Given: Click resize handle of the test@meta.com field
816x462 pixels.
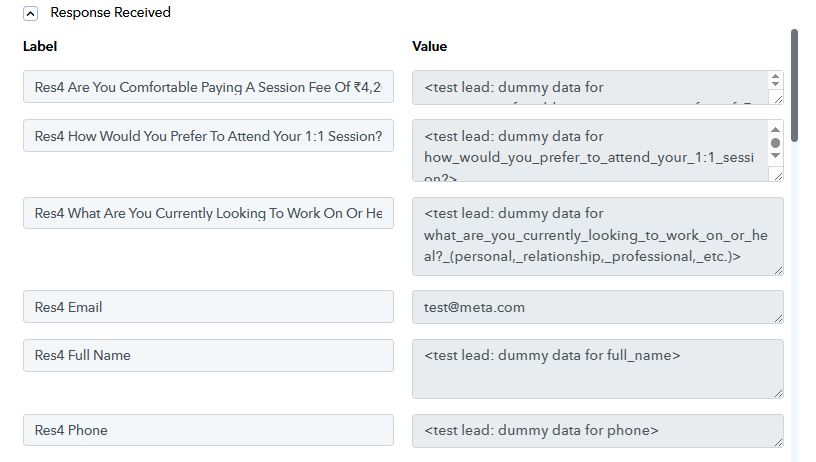Looking at the screenshot, I should pos(777,317).
